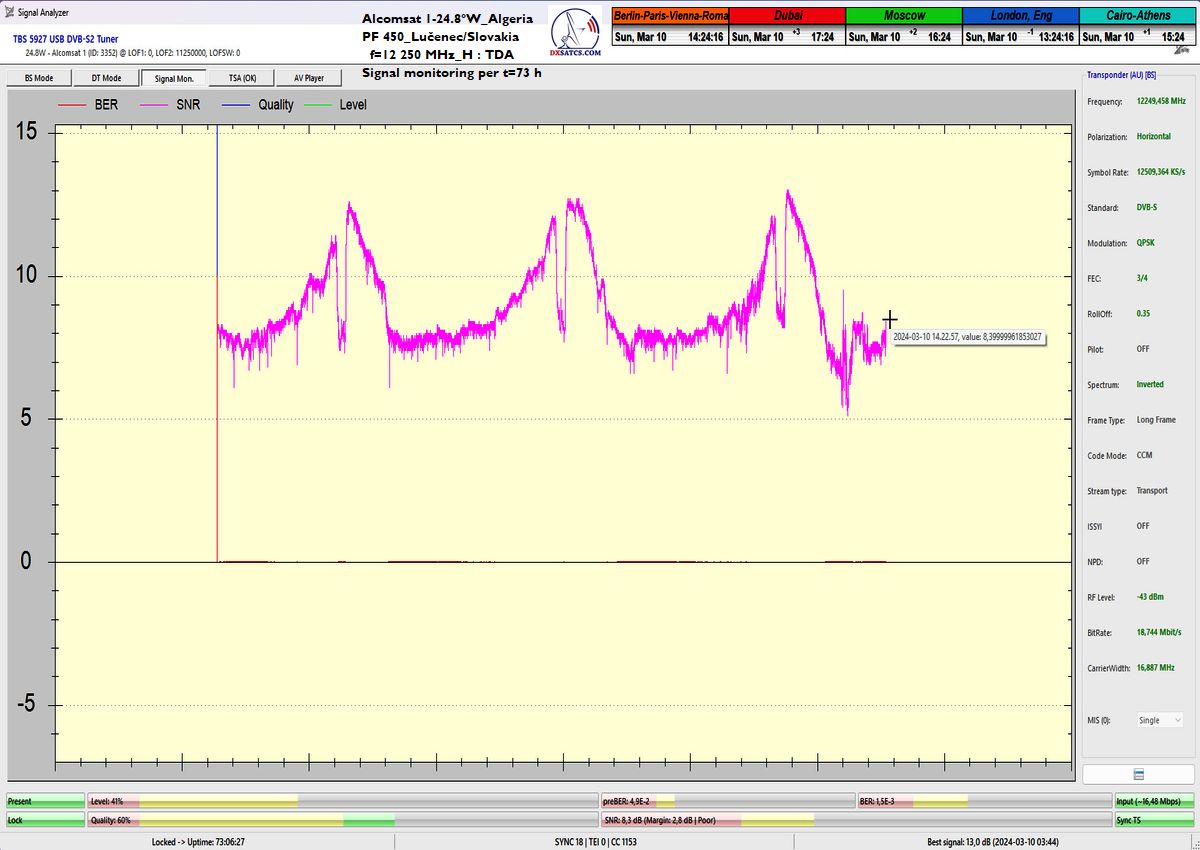Click the Level 41% signal bar
The width and height of the screenshot is (1200, 850).
[242, 801]
